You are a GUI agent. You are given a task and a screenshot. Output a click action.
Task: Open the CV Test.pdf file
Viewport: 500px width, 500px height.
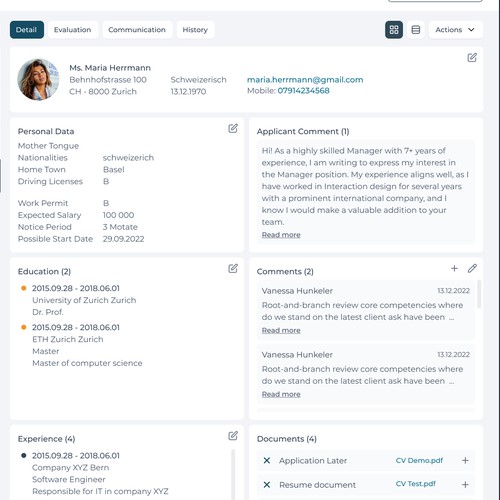click(x=415, y=484)
